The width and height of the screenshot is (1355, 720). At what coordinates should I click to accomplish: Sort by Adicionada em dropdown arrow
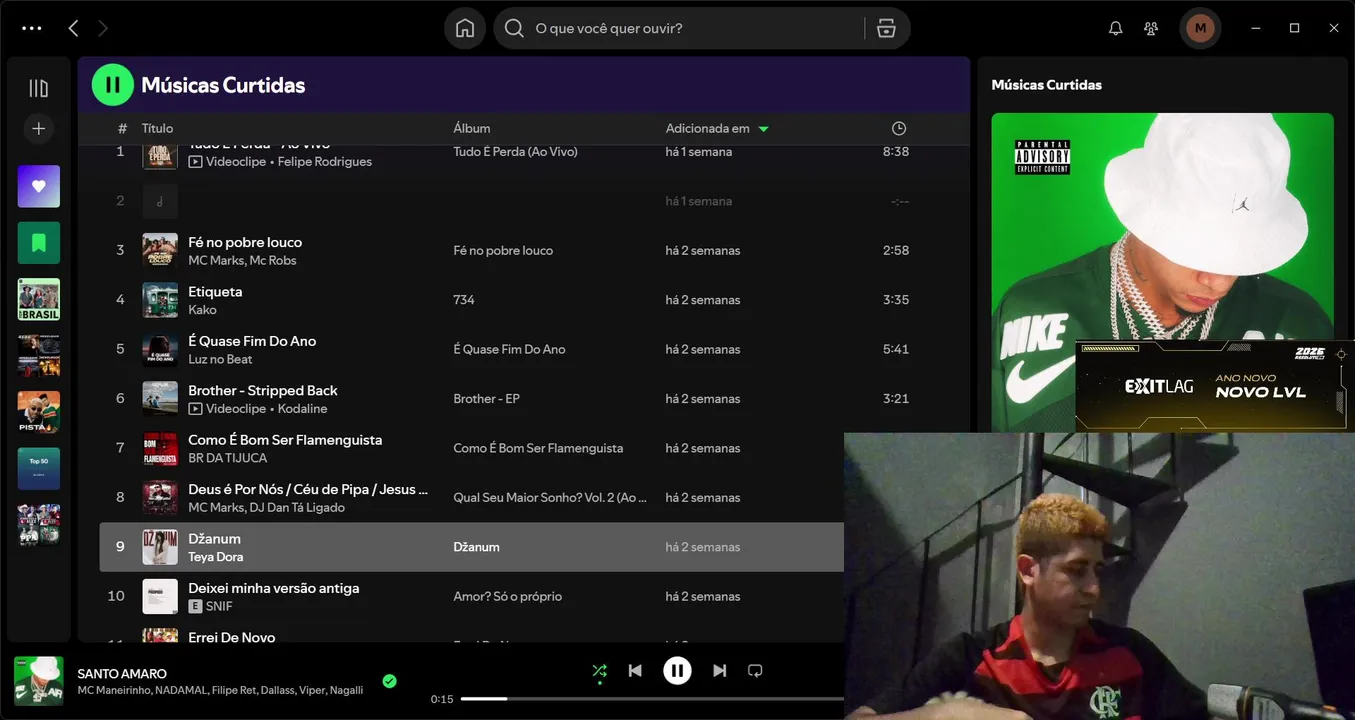tap(764, 129)
